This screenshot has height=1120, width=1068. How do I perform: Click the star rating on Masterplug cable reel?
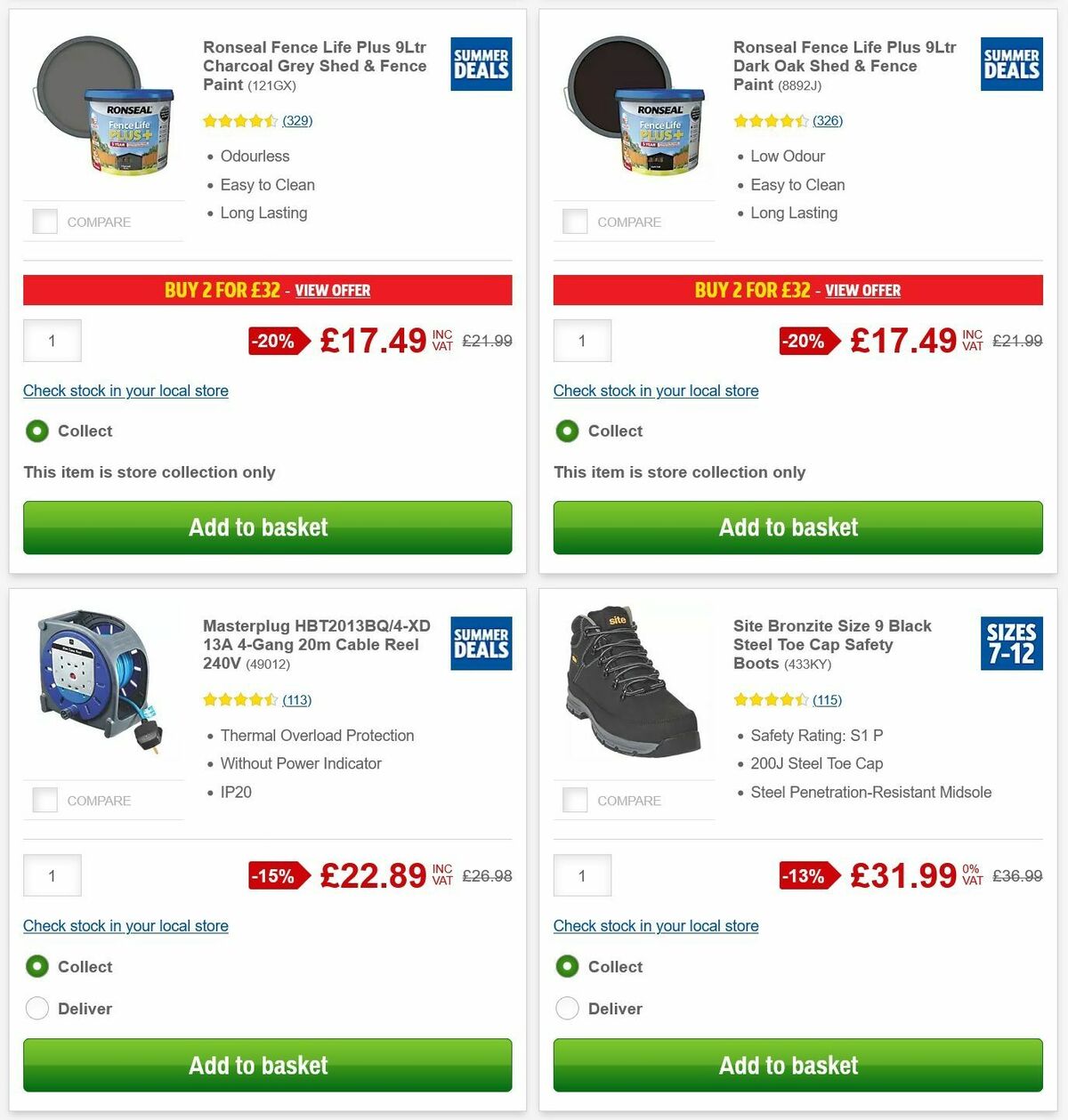[x=241, y=700]
